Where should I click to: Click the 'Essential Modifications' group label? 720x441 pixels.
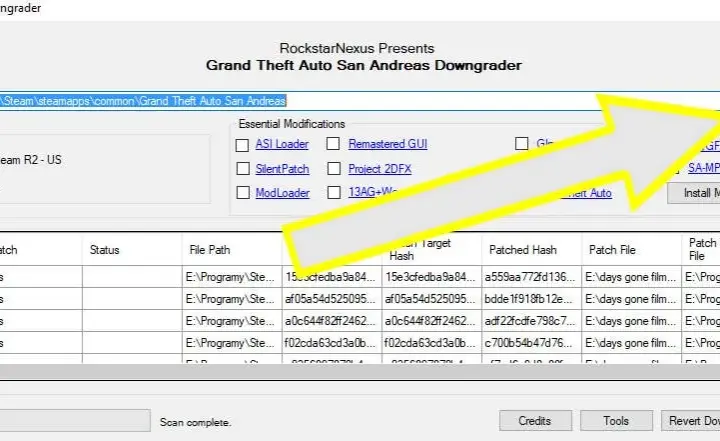click(292, 124)
